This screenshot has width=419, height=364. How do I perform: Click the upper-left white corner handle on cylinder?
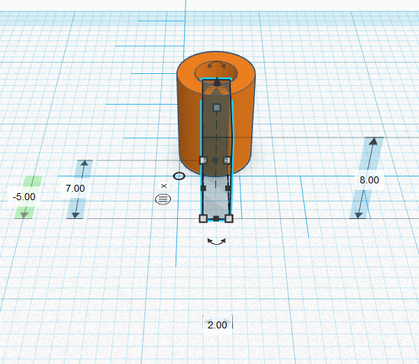(x=203, y=160)
